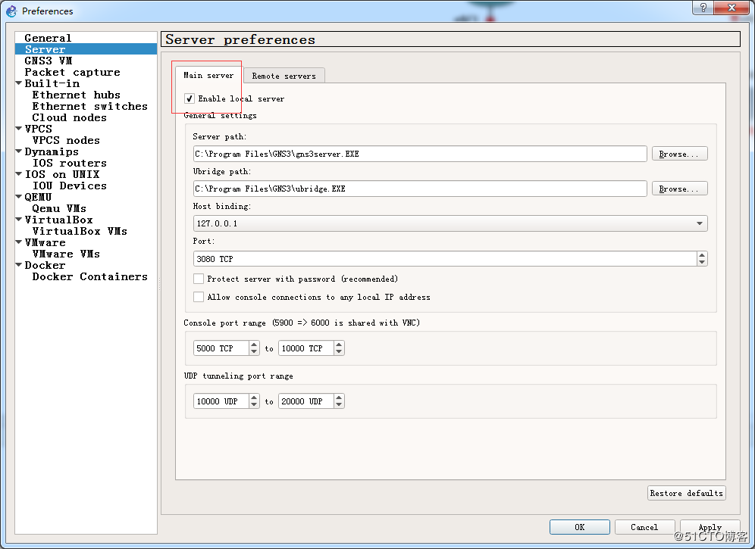Collapse the Dynamips tree section
755x549 pixels.
tap(19, 151)
